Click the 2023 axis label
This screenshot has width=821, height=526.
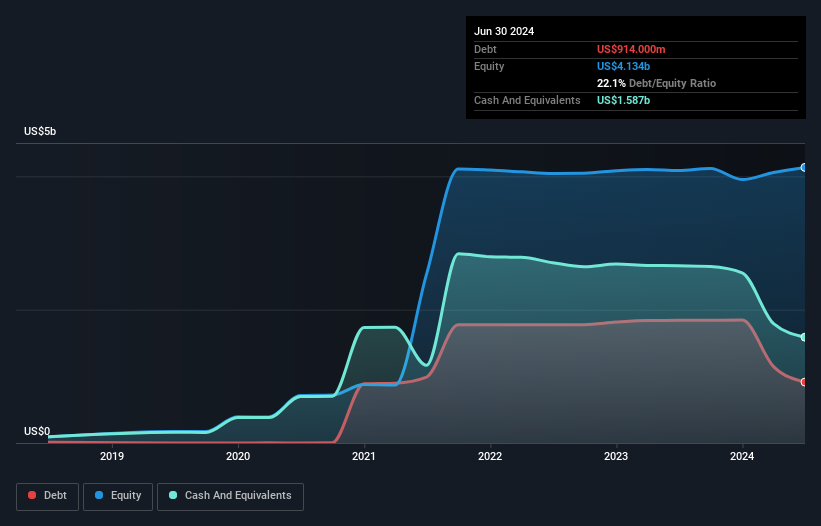pos(616,456)
